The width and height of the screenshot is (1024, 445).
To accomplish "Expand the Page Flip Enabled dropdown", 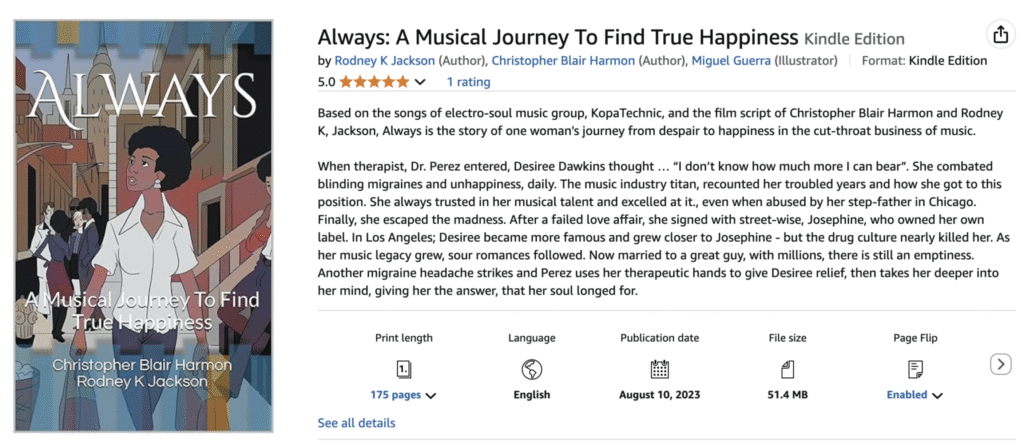I will click(915, 395).
